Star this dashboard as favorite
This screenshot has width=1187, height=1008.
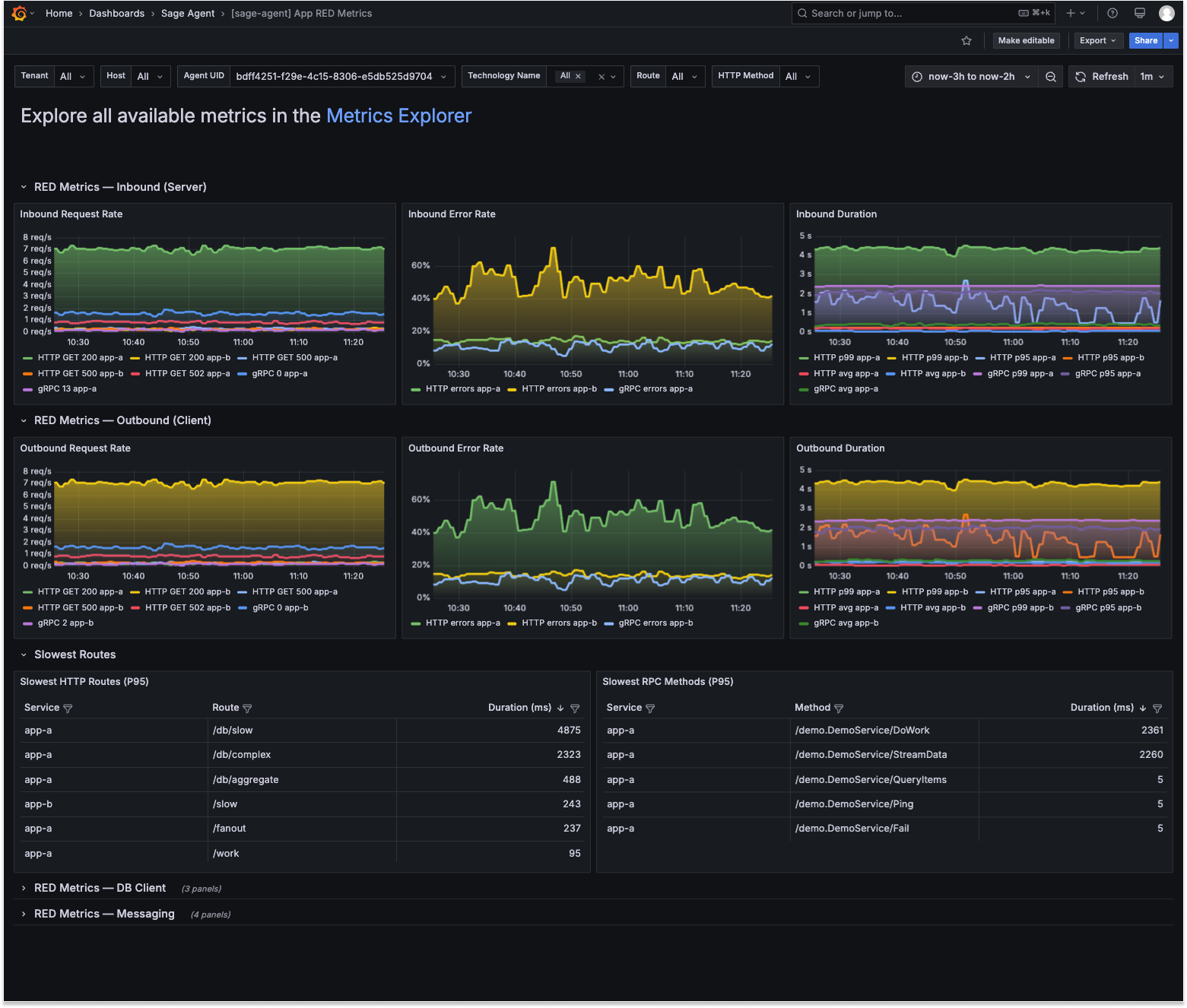[x=966, y=41]
